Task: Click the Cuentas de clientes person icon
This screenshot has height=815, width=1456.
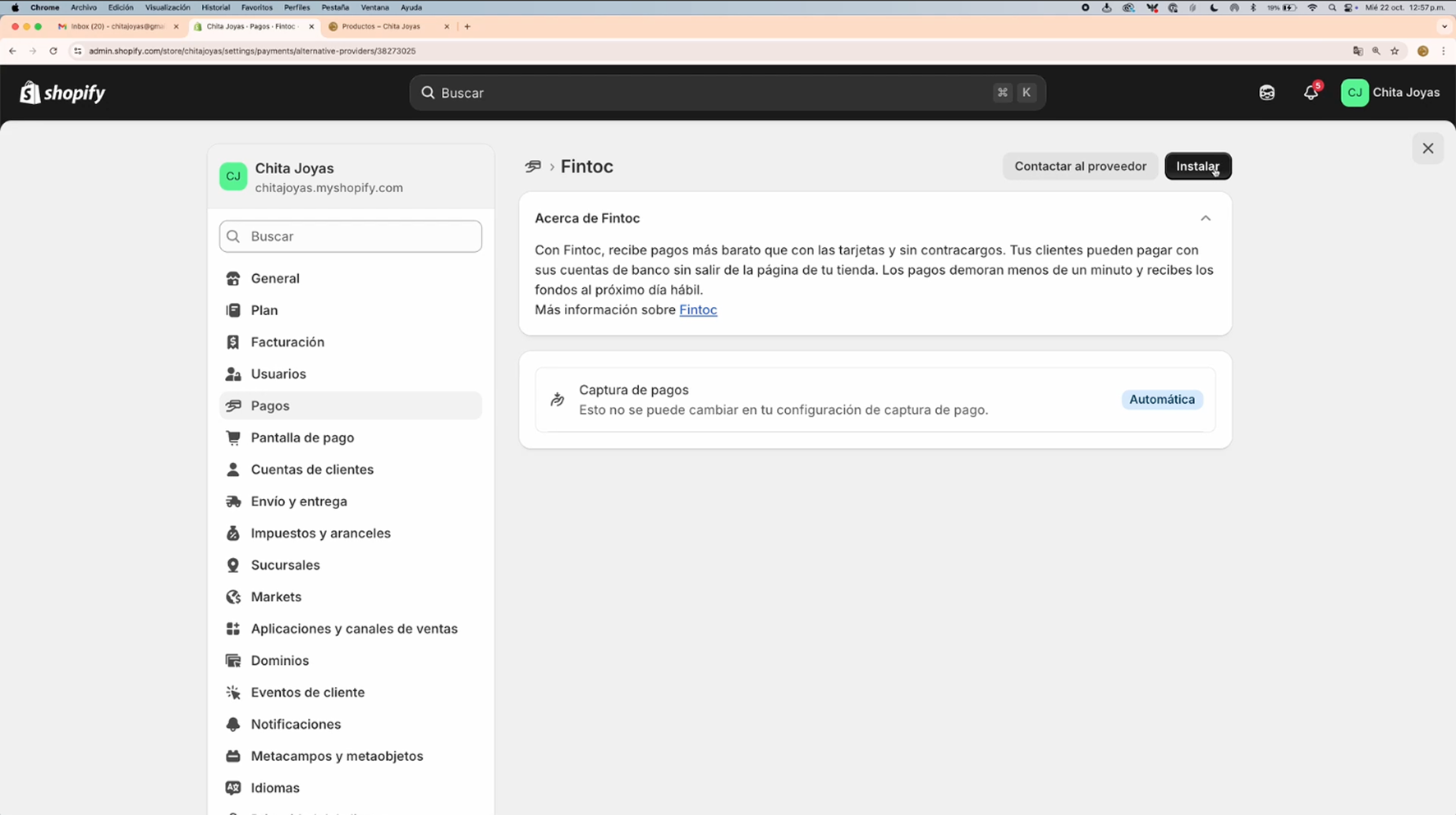Action: 233,469
